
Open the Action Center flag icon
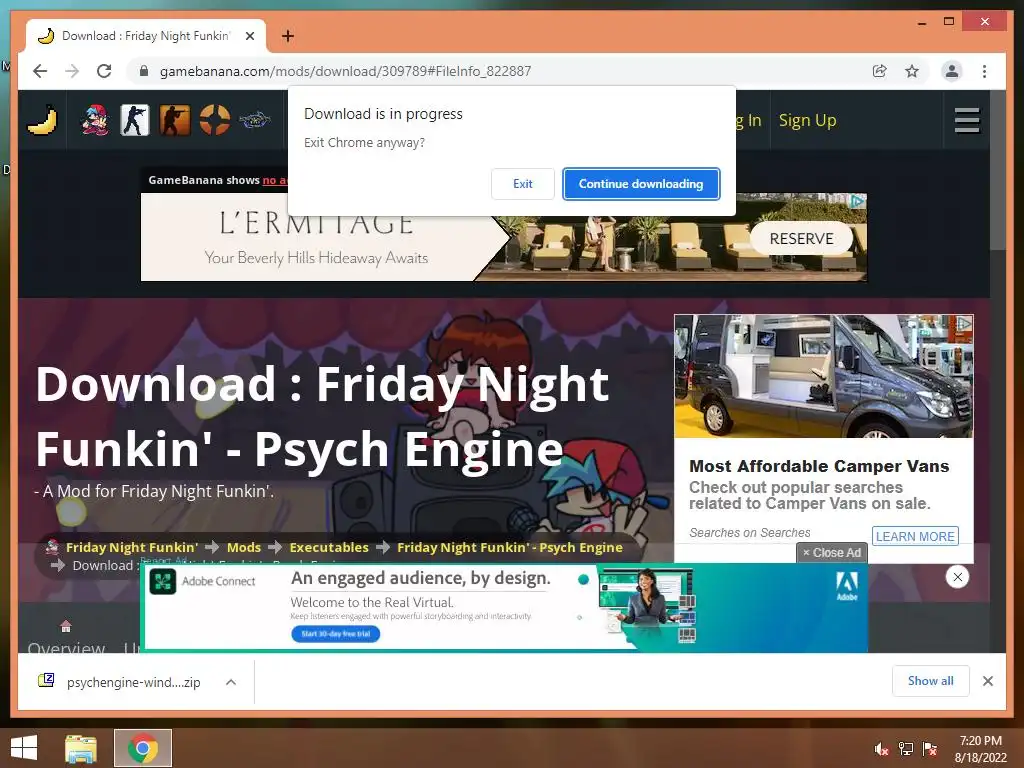929,749
